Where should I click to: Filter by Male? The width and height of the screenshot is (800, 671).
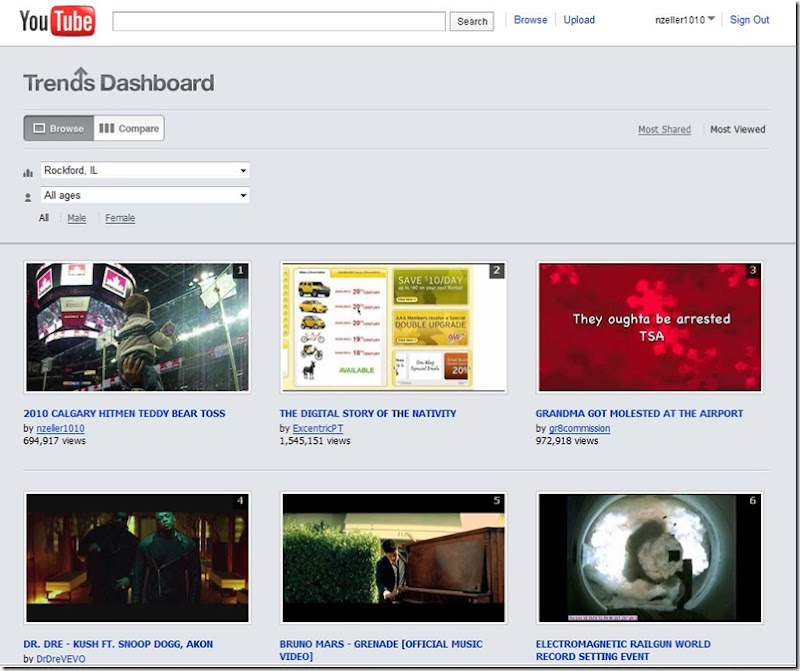77,218
